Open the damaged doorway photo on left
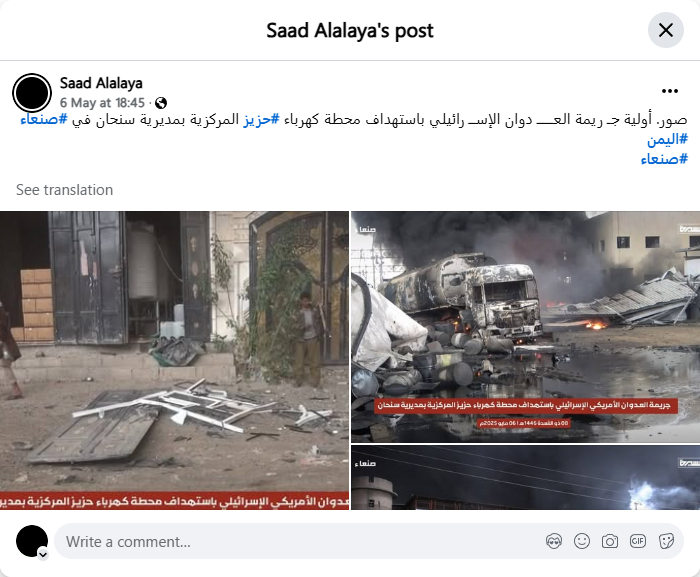Image resolution: width=700 pixels, height=577 pixels. tap(174, 360)
